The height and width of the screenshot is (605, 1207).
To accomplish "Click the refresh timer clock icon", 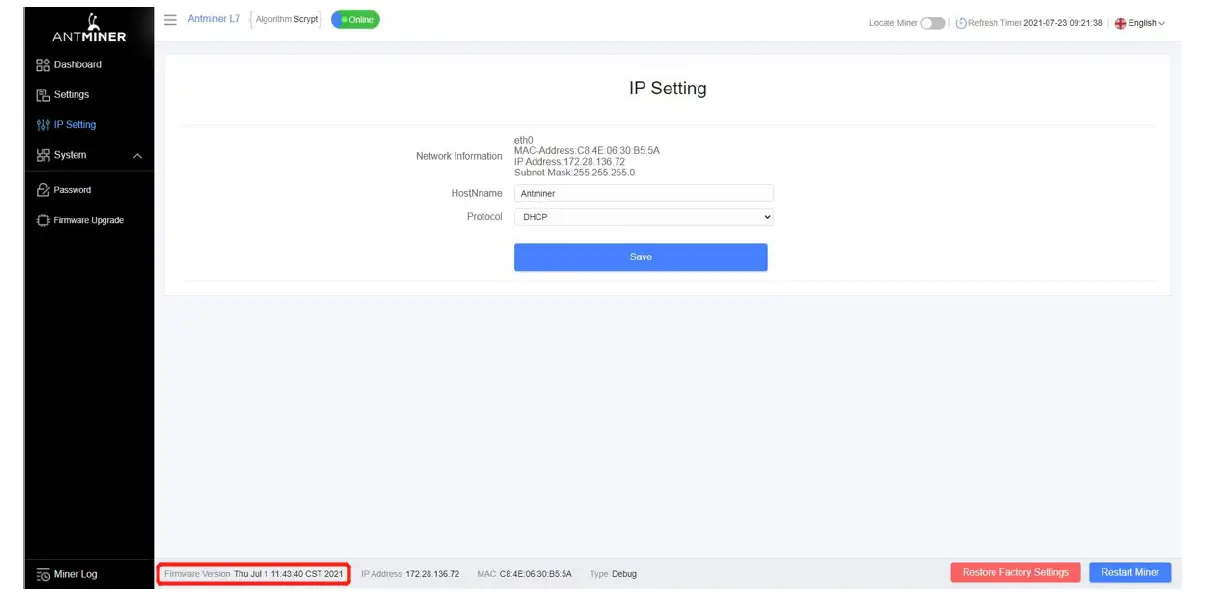I will pyautogui.click(x=961, y=23).
